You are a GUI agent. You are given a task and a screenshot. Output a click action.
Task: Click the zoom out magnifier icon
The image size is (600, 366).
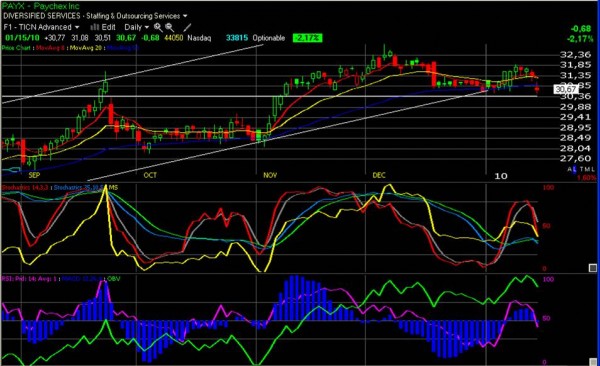click(170, 27)
